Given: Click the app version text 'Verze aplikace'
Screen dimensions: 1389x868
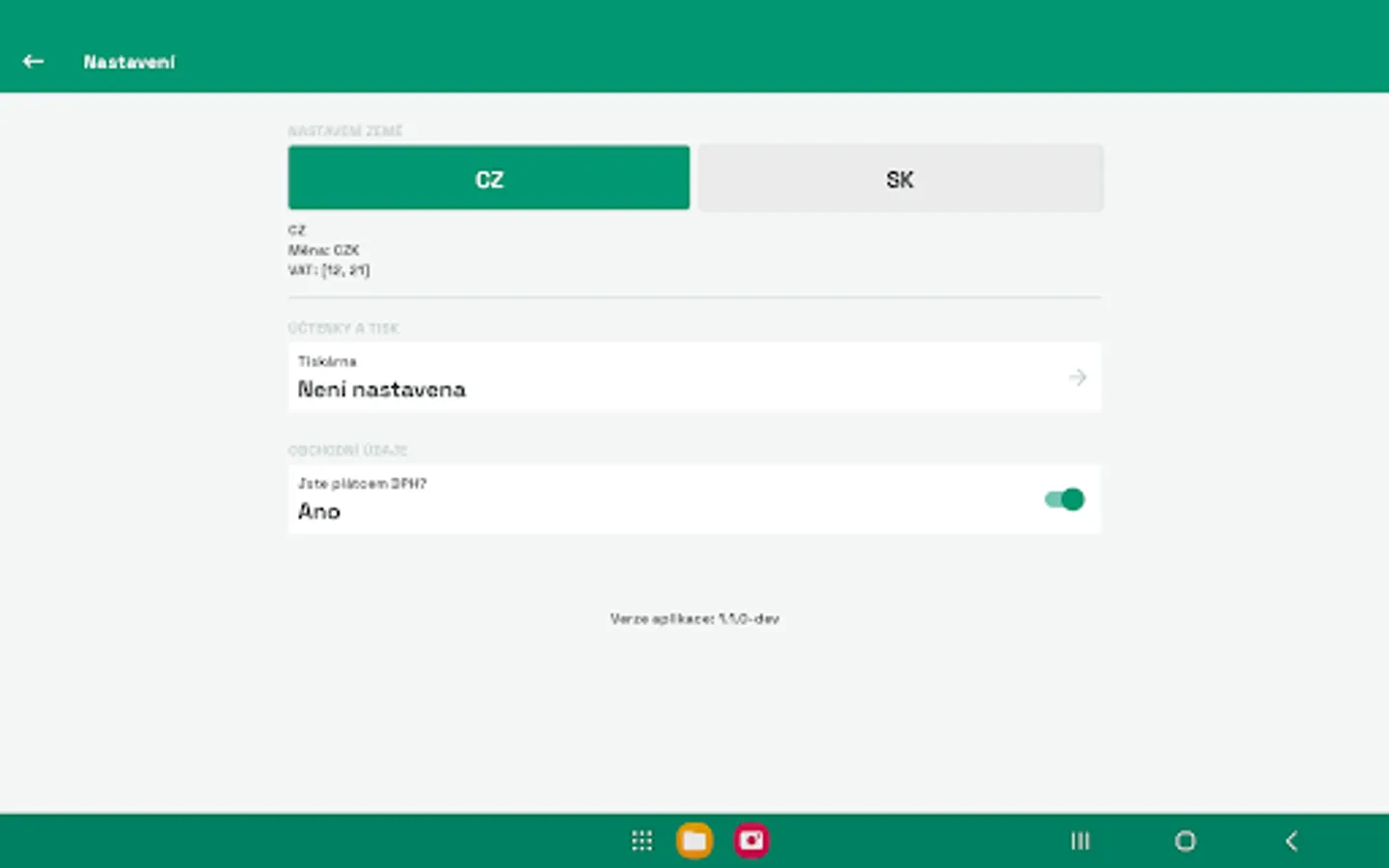Looking at the screenshot, I should point(694,619).
